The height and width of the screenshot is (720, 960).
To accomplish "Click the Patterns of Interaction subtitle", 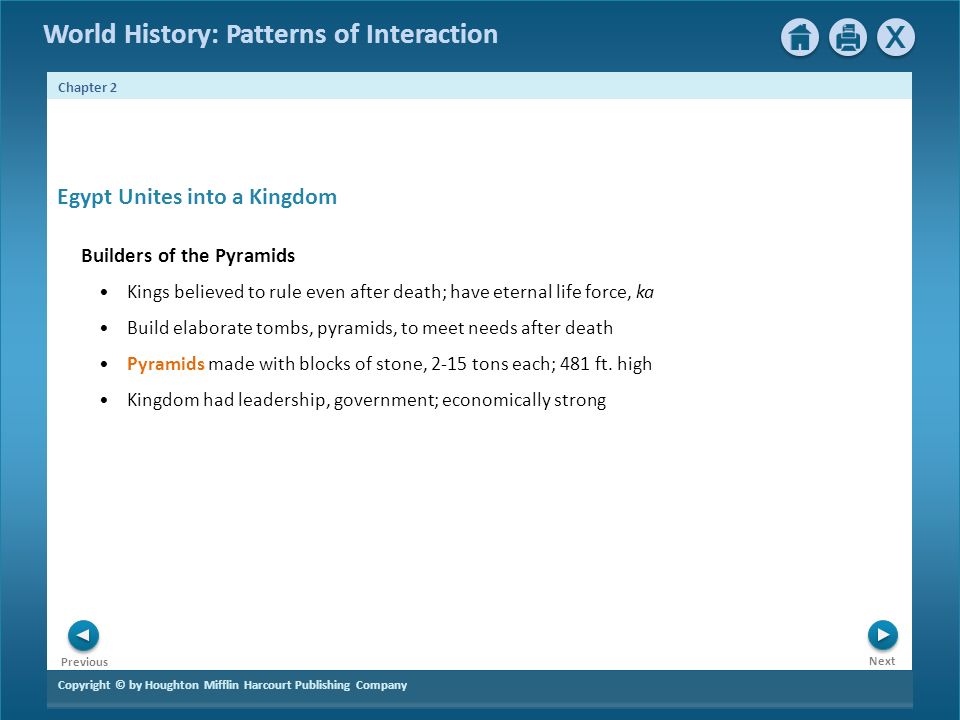I will [362, 34].
